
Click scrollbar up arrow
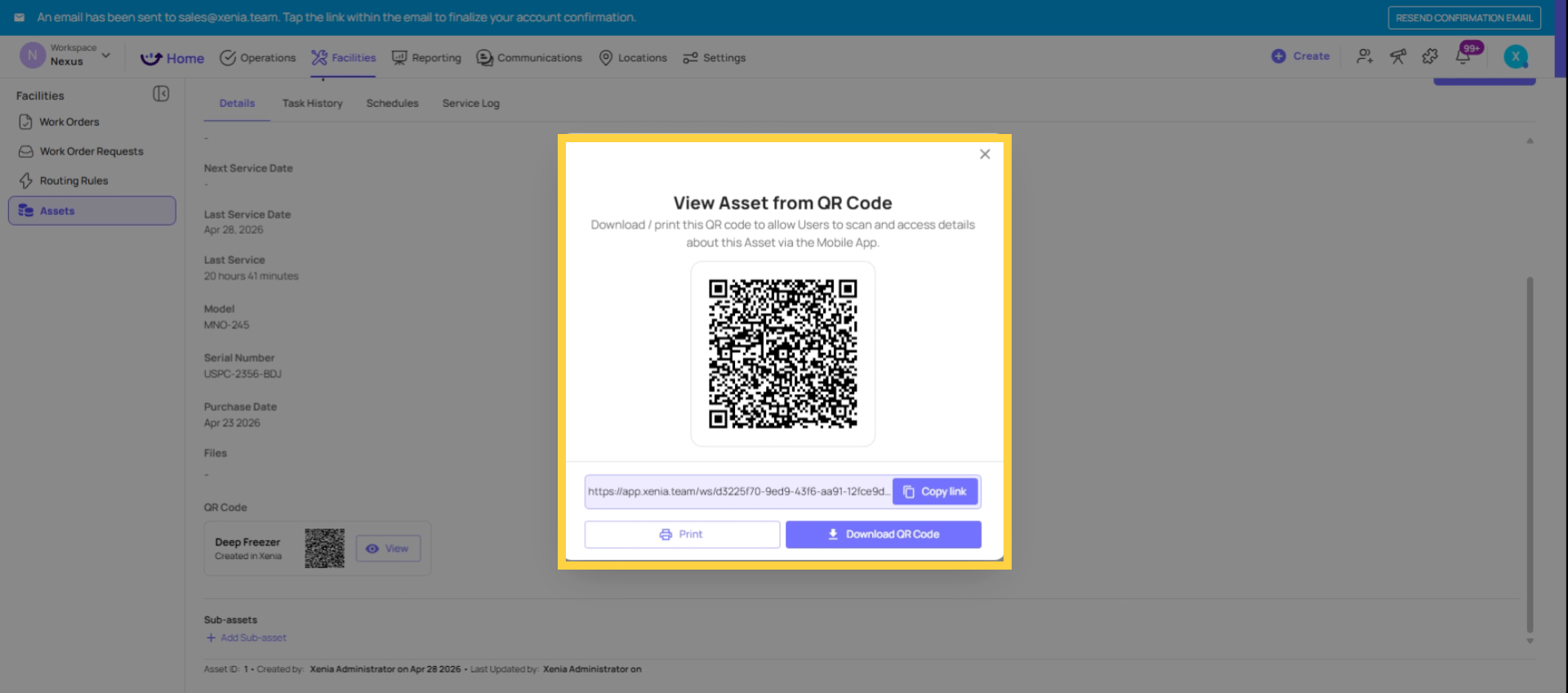coord(1530,141)
